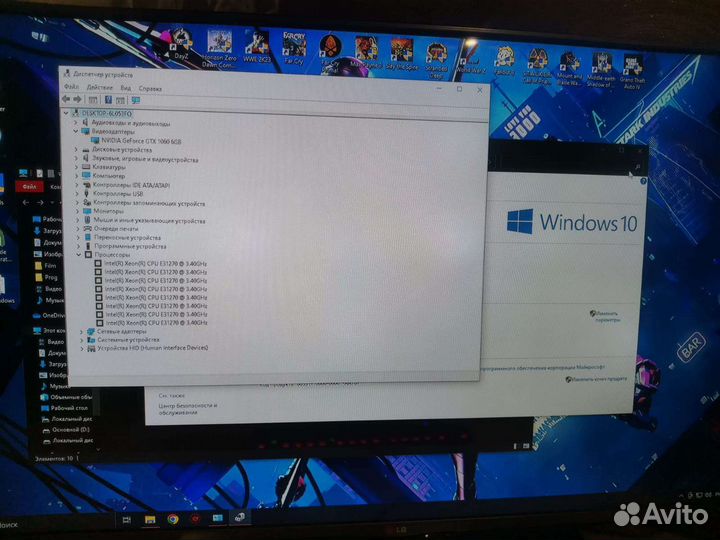Select Основной (D:) drive in Explorer sidebar

[x=67, y=430]
